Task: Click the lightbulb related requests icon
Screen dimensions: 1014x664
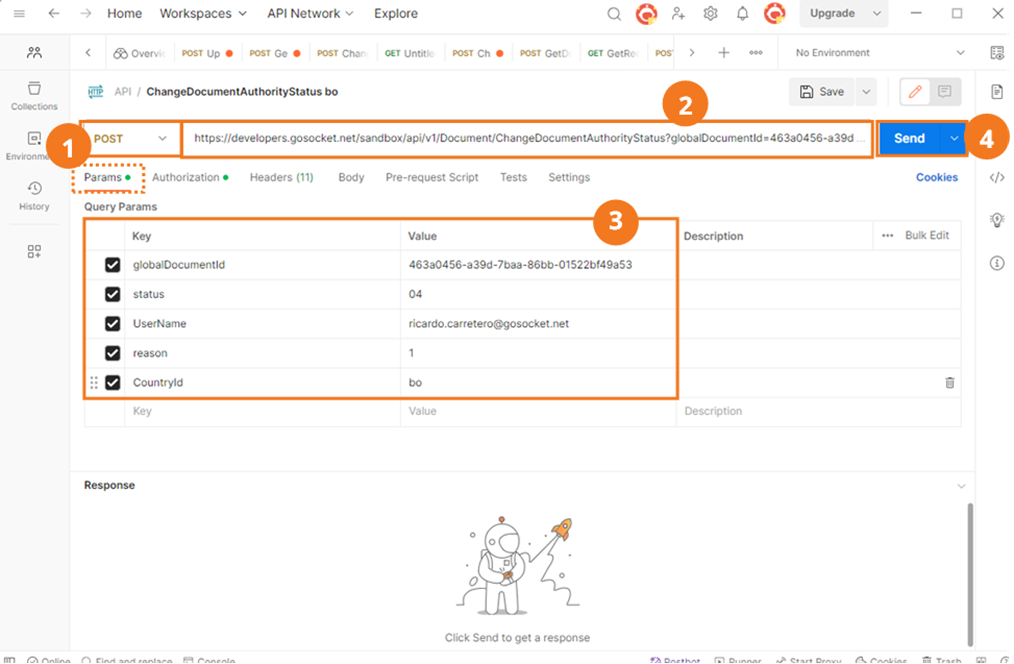Action: (x=997, y=220)
